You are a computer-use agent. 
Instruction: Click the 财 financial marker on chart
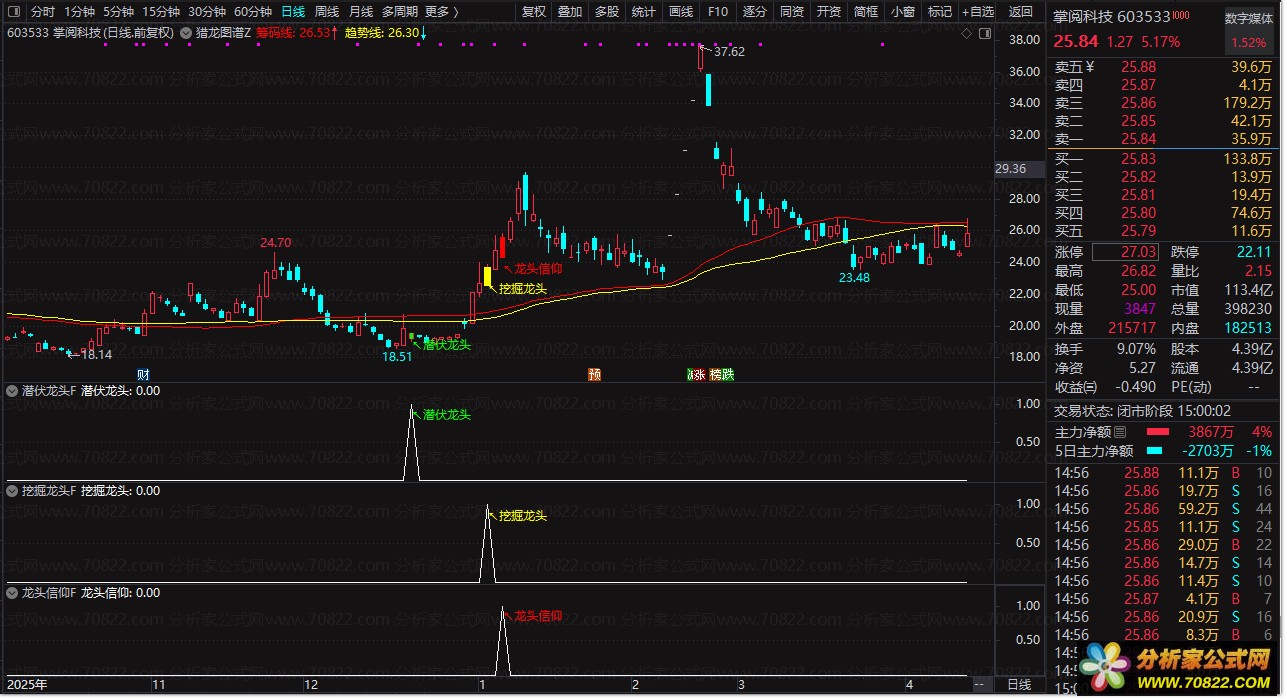[x=143, y=375]
